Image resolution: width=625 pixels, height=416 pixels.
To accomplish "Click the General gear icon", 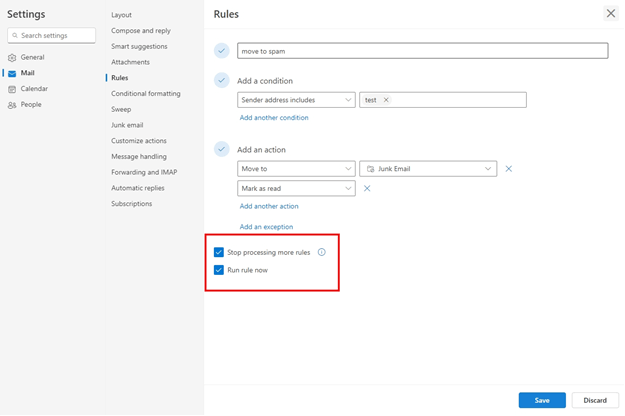I will 12,58.
